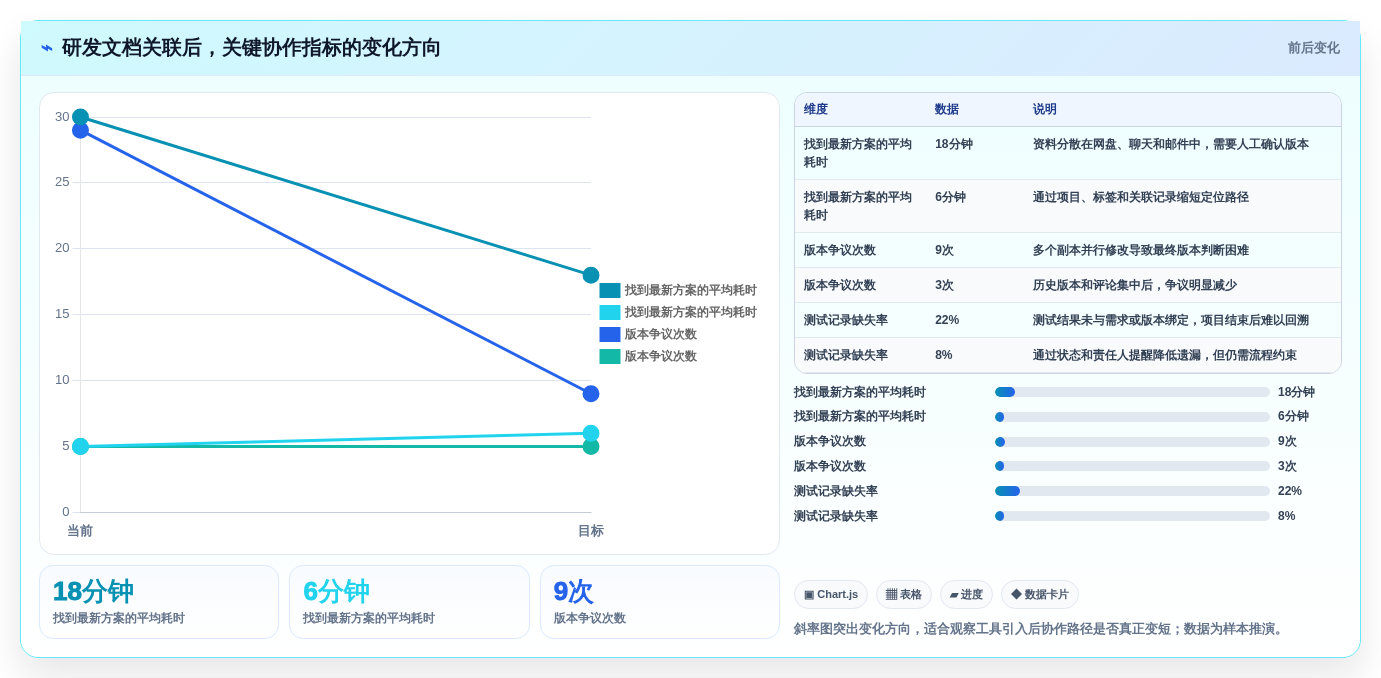Click the teal data point at value 18 on 目标
This screenshot has height=678, width=1381.
[x=591, y=275]
